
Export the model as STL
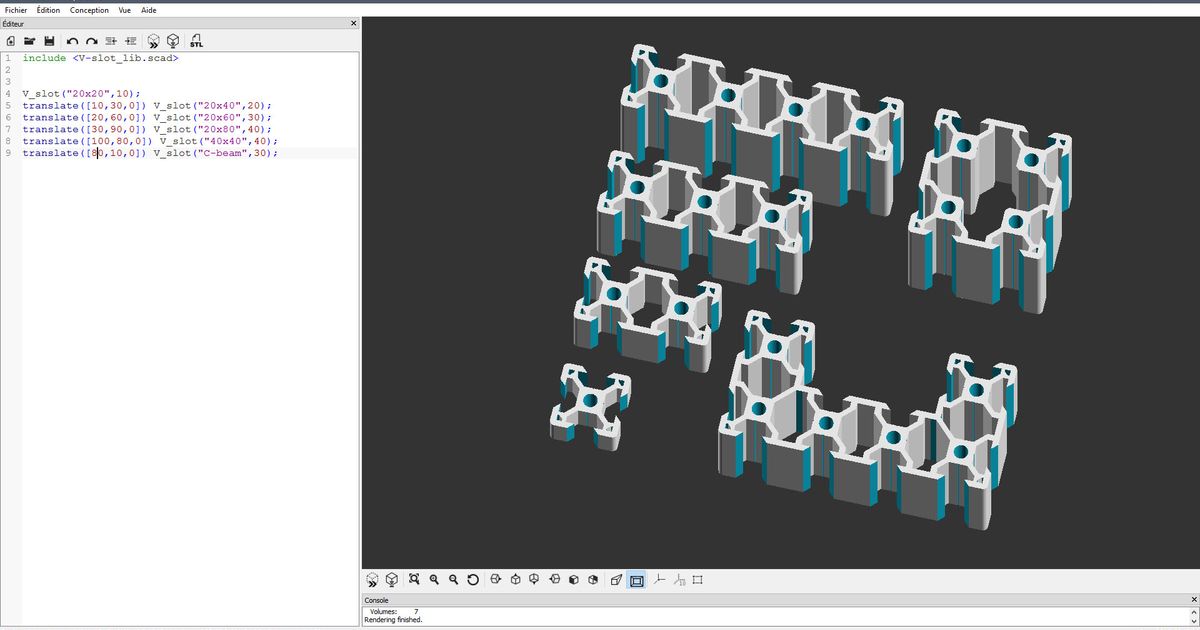(x=197, y=41)
